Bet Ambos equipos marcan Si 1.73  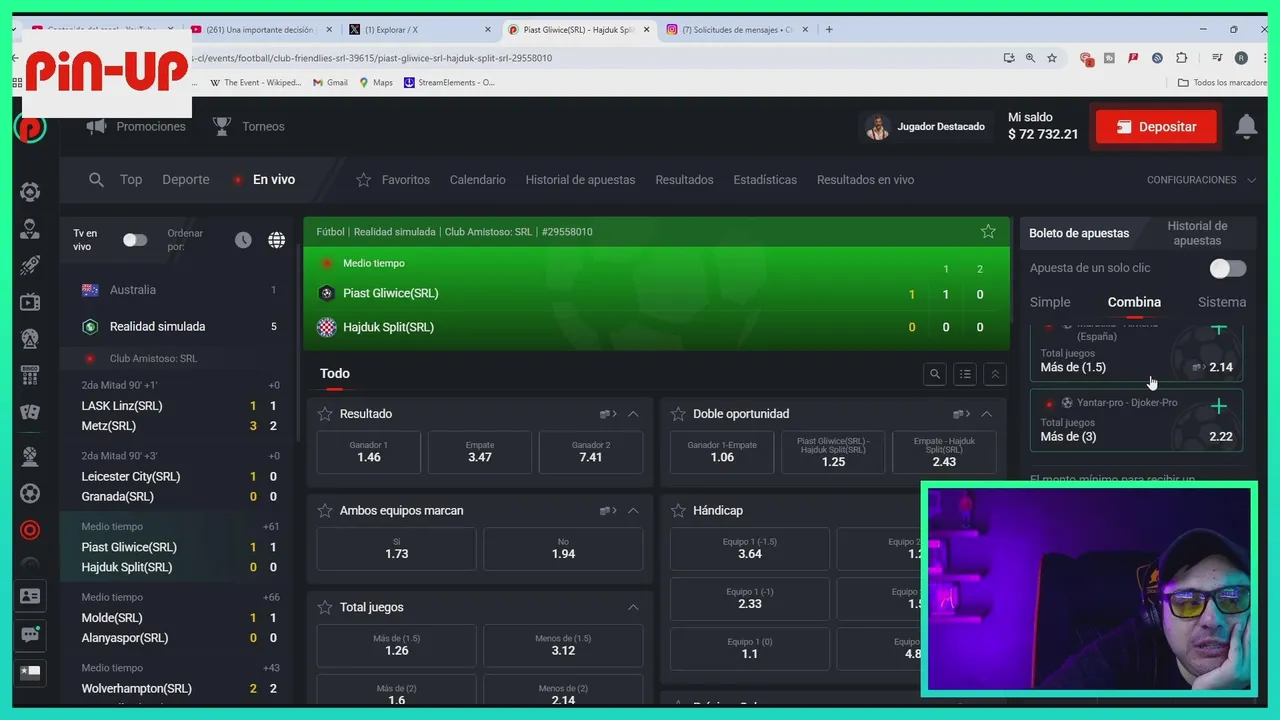396,549
